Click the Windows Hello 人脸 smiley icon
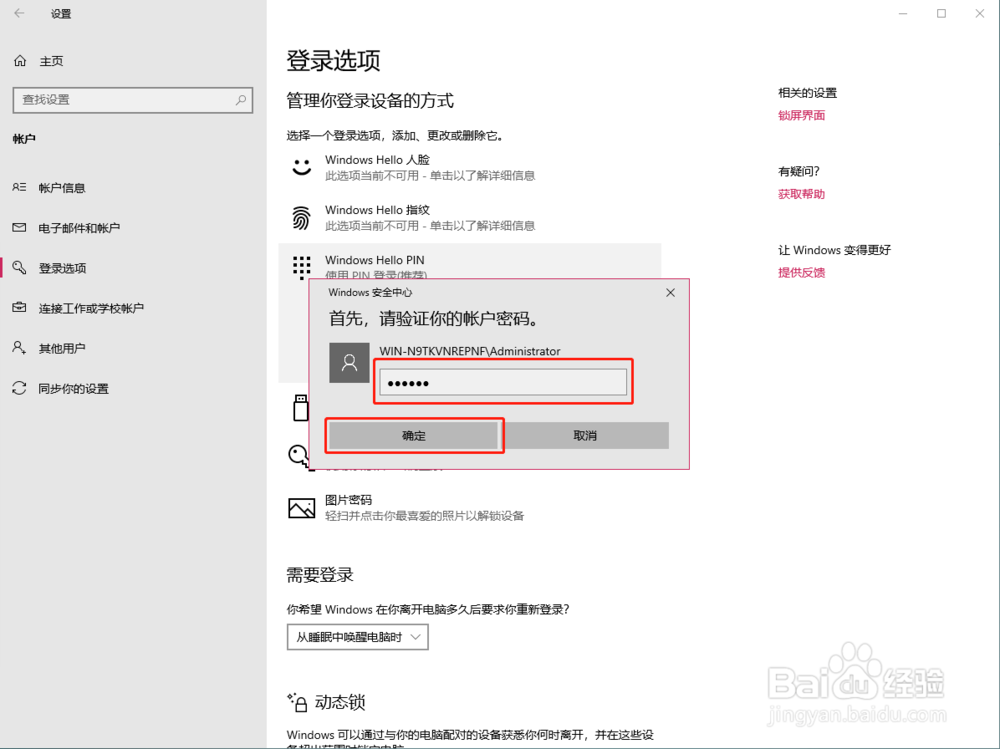The height and width of the screenshot is (749, 1000). pyautogui.click(x=302, y=167)
